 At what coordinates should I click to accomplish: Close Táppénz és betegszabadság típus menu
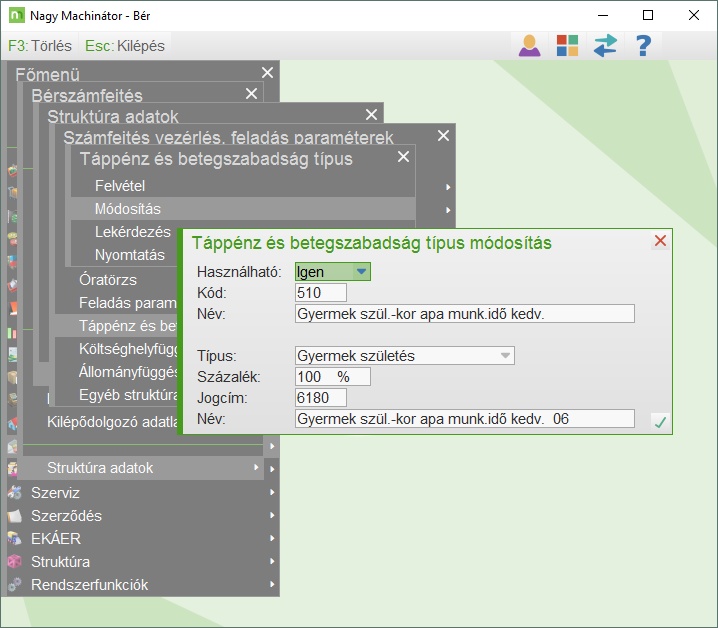[403, 157]
